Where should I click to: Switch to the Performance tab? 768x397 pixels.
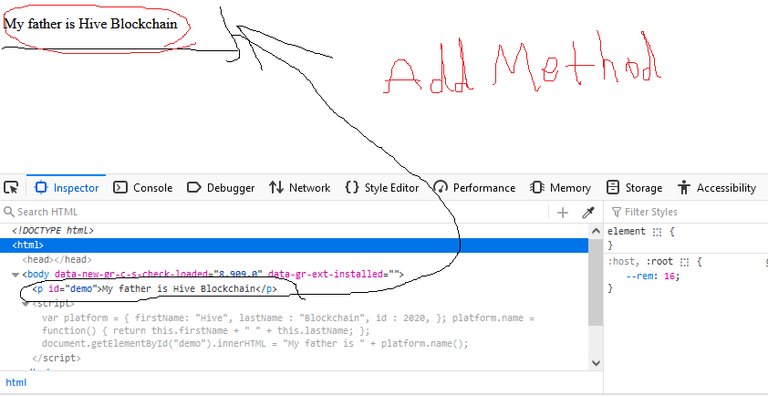[x=474, y=187]
